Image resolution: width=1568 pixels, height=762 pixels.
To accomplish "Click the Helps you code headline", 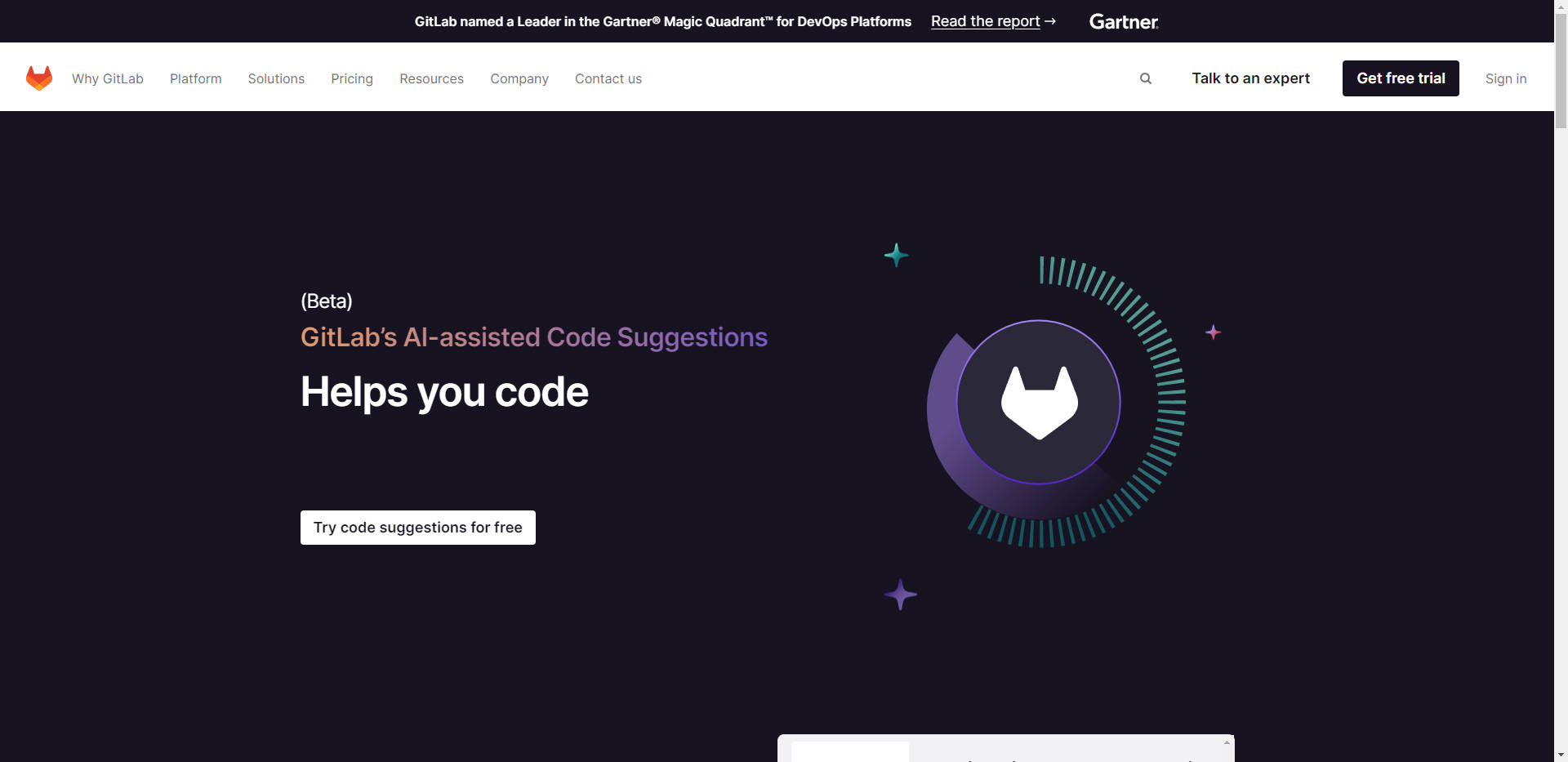I will 444,392.
